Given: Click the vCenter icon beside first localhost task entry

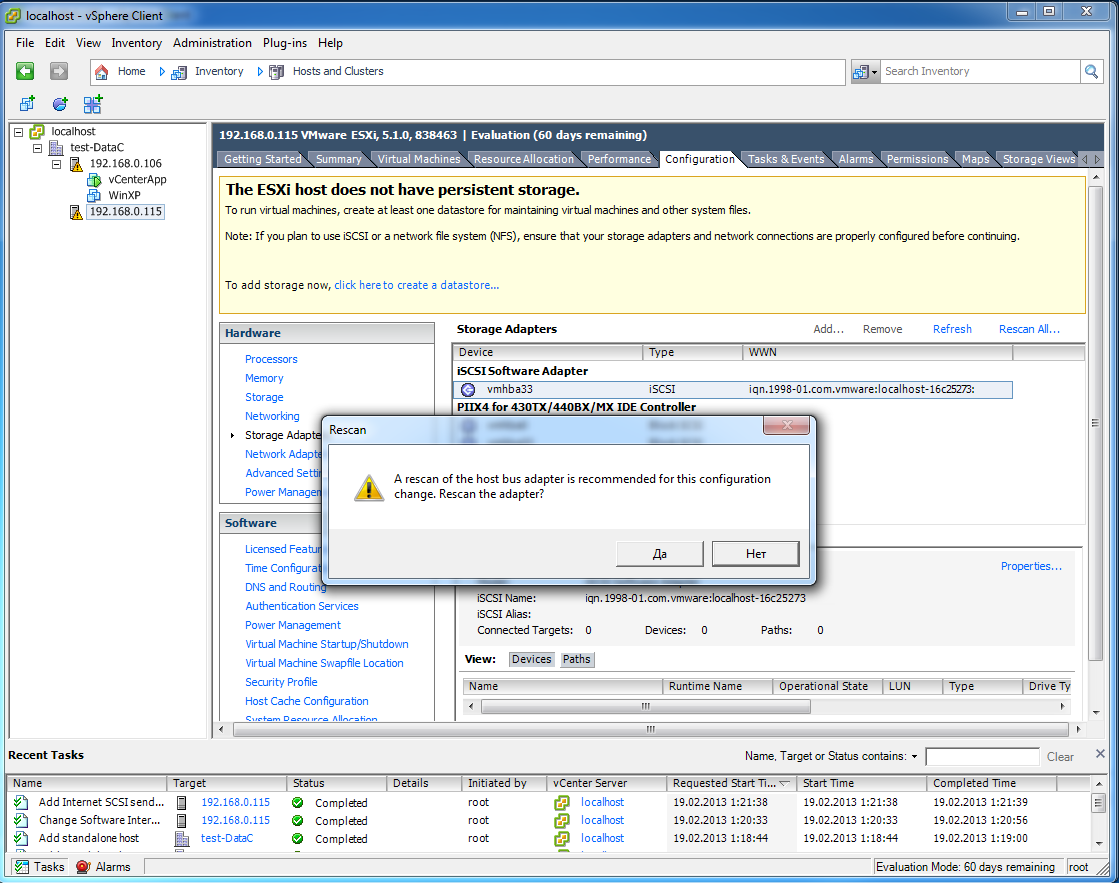Looking at the screenshot, I should [562, 802].
